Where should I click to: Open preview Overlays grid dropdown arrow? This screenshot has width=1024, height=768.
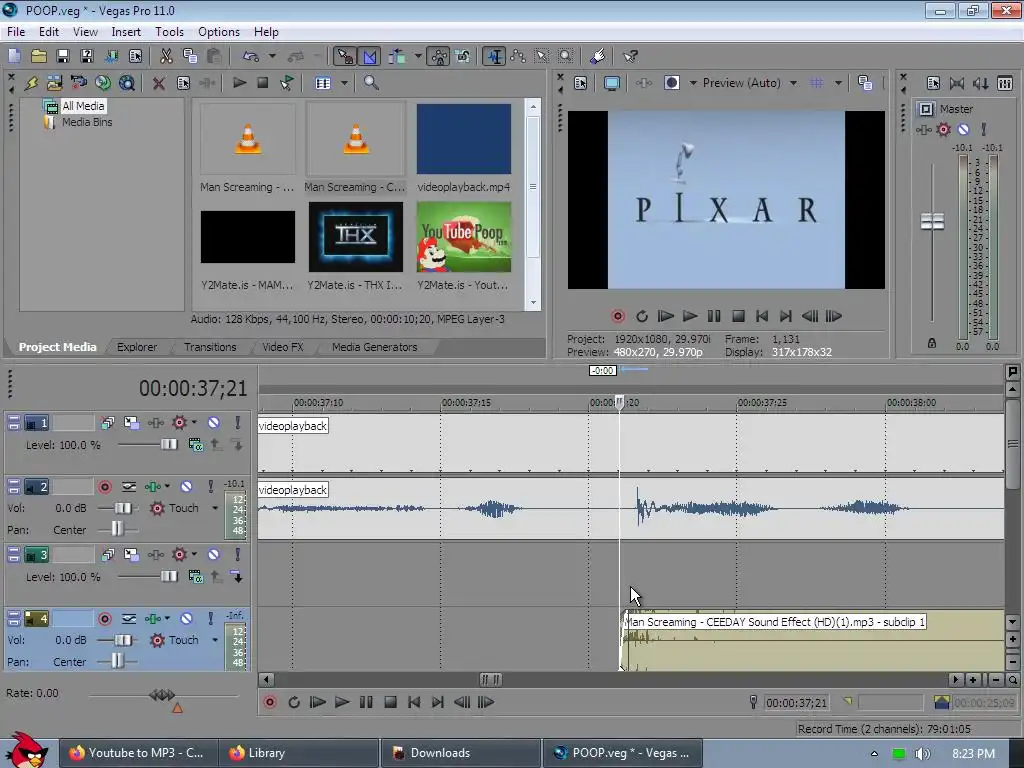click(839, 83)
